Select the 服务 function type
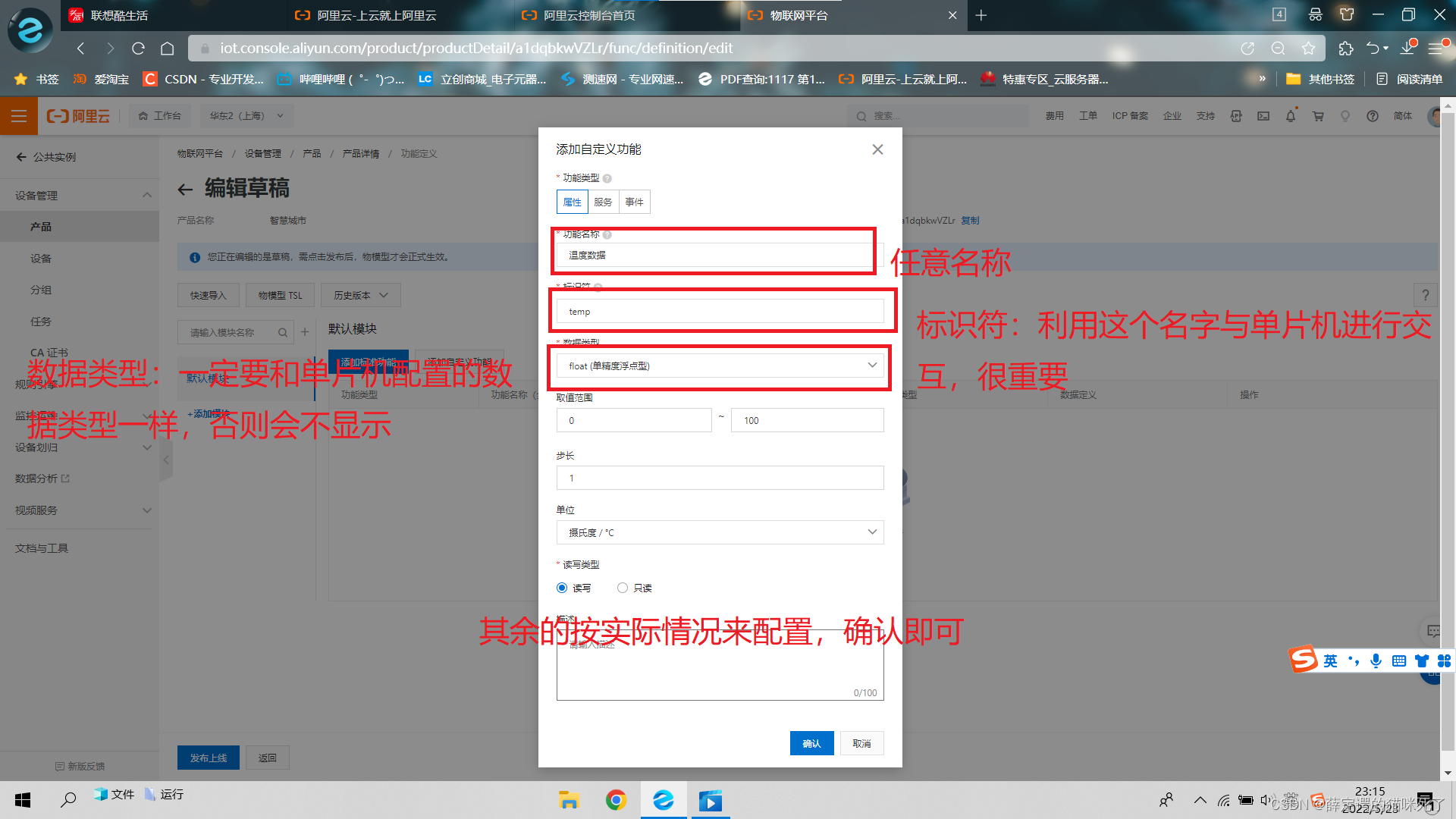This screenshot has width=1456, height=819. (x=603, y=202)
